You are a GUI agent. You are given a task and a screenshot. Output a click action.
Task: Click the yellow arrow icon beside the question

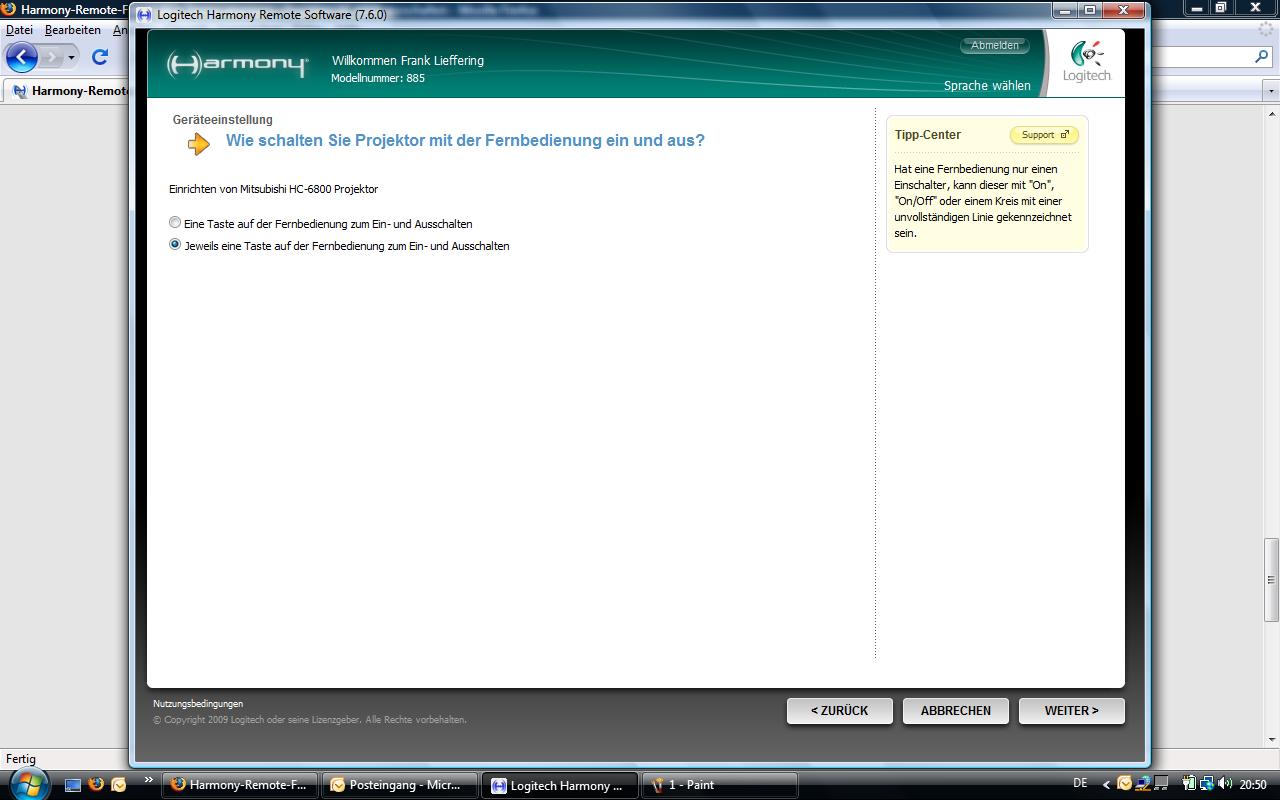pyautogui.click(x=199, y=144)
